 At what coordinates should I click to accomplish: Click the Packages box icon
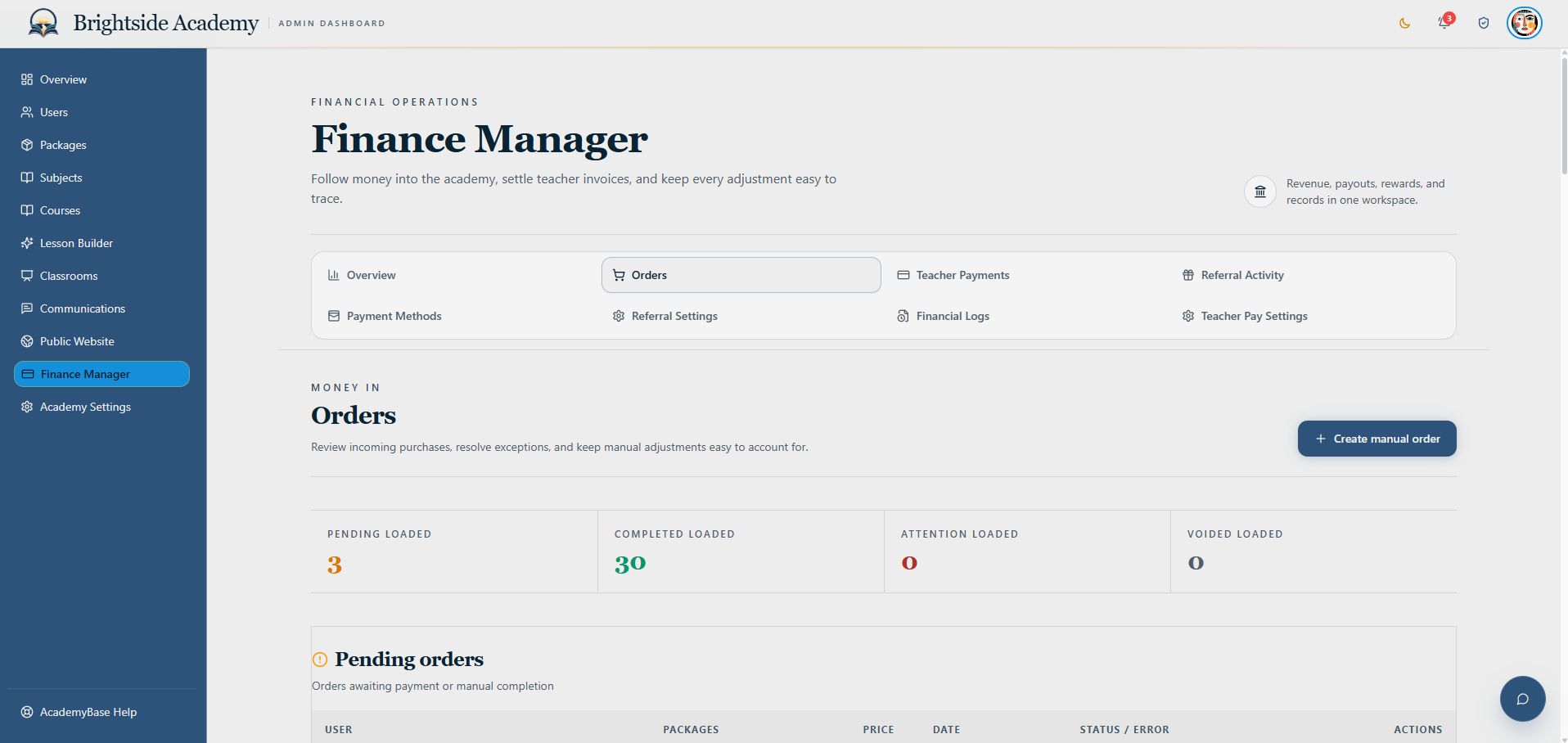tap(27, 145)
